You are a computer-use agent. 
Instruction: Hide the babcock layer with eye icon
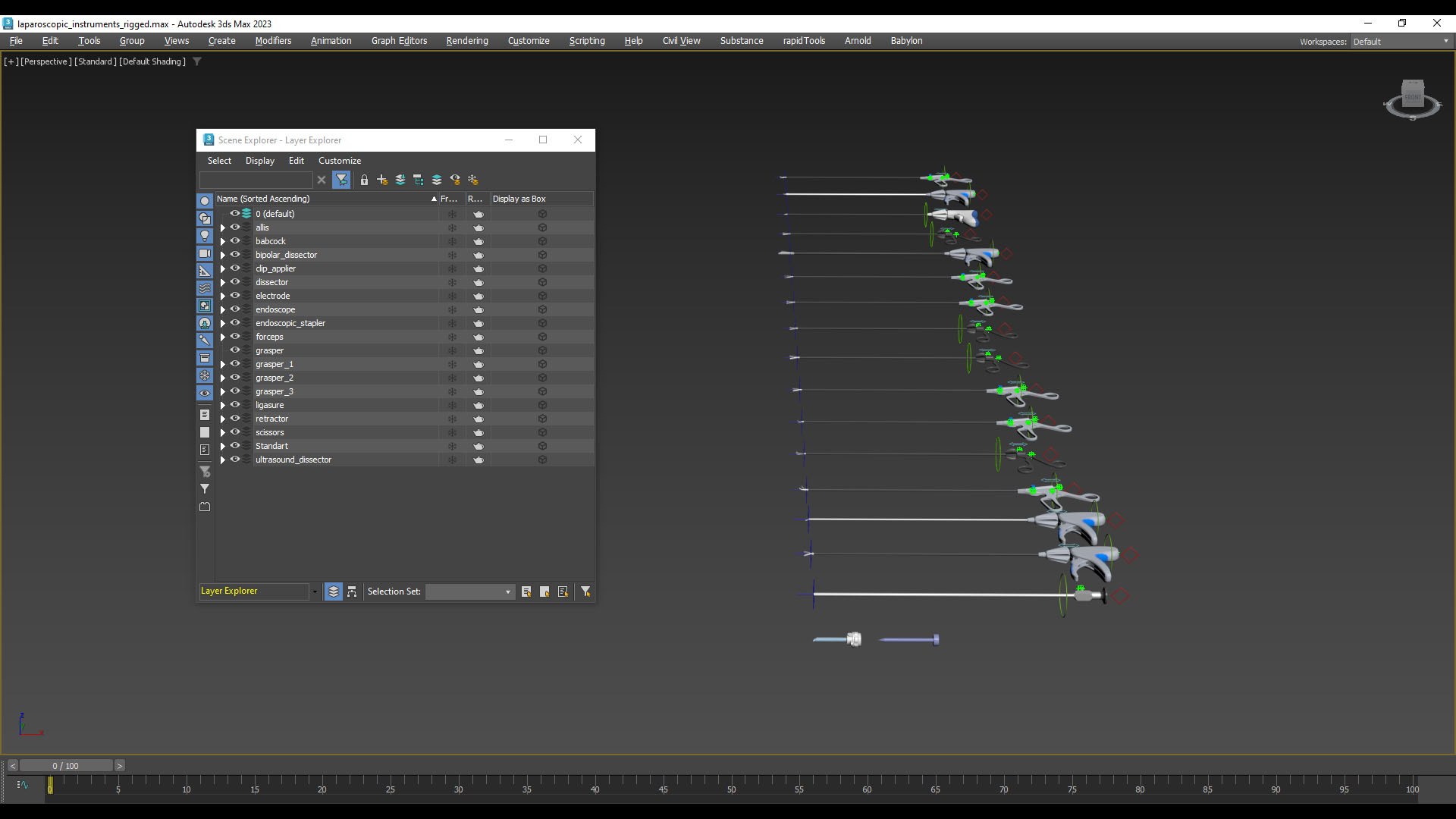click(235, 241)
